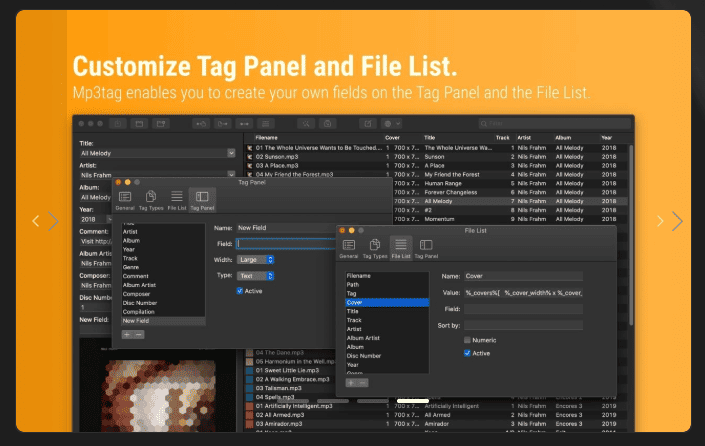
Task: Expand the Title field dropdown arrow
Action: tap(231, 153)
